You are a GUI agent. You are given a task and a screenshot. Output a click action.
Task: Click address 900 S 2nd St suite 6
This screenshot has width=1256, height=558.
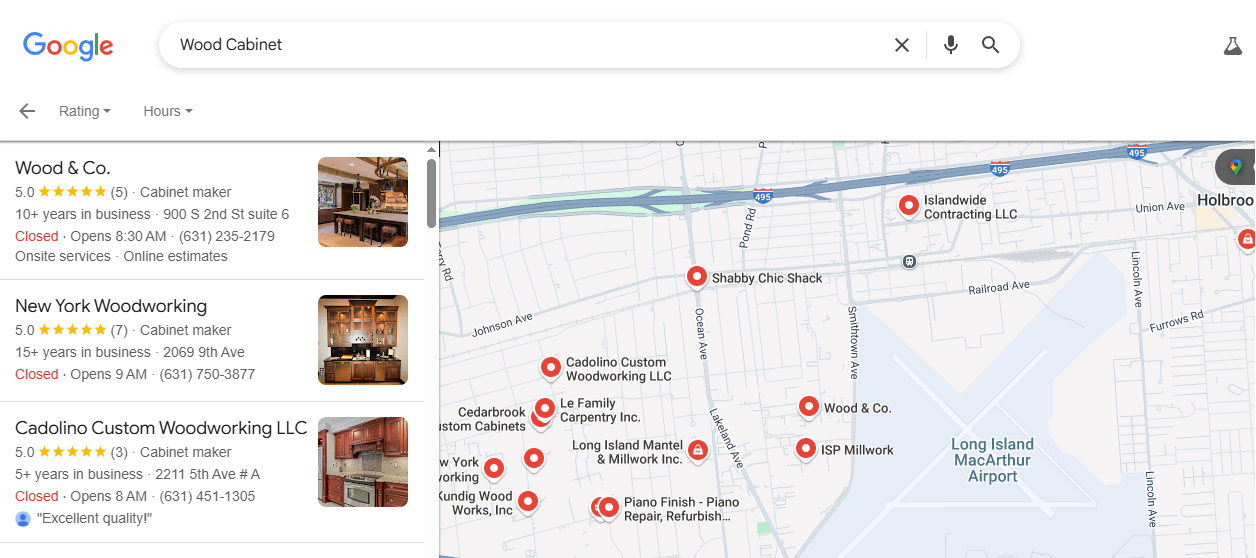226,214
